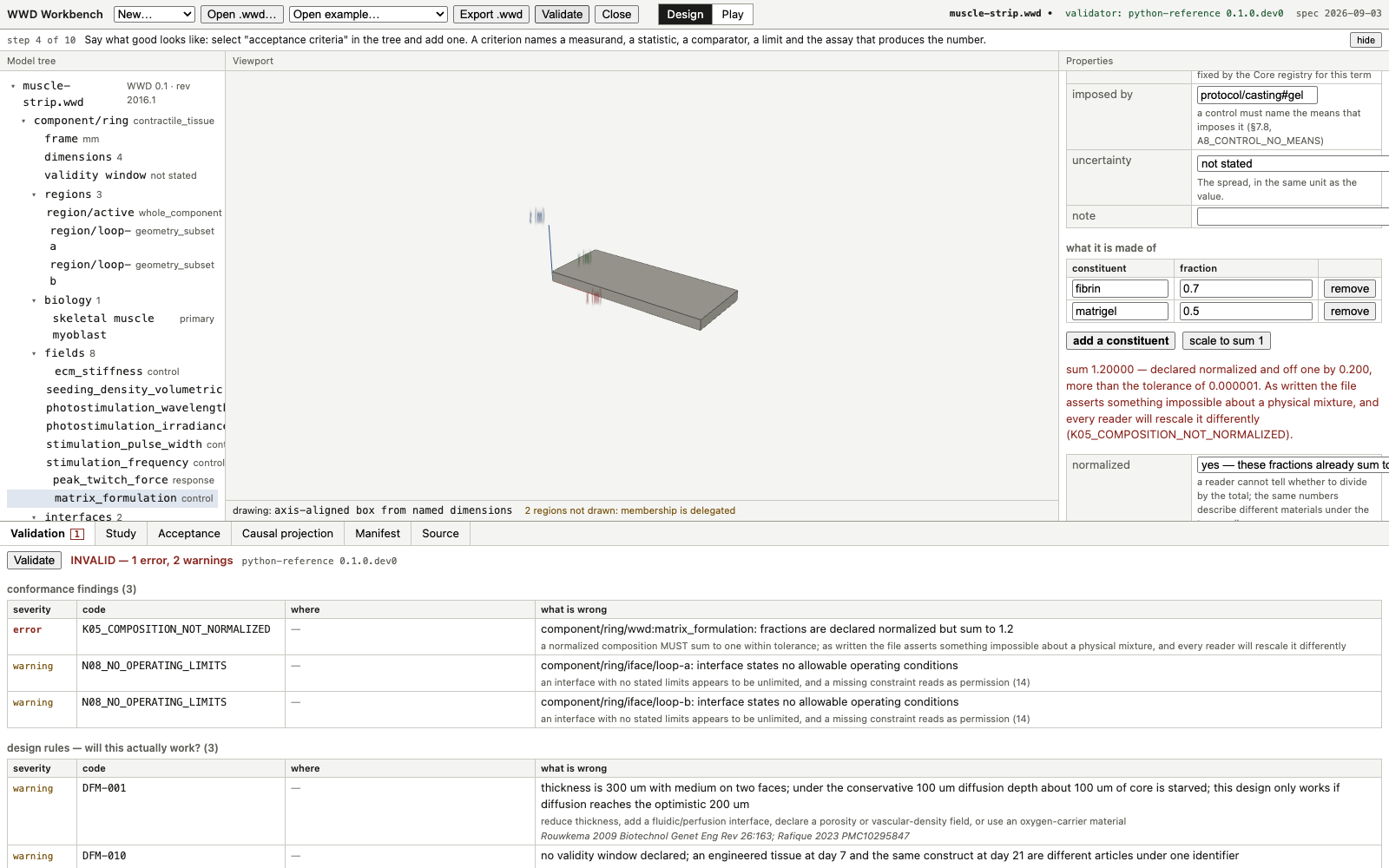Collapse the biology node

pyautogui.click(x=34, y=301)
